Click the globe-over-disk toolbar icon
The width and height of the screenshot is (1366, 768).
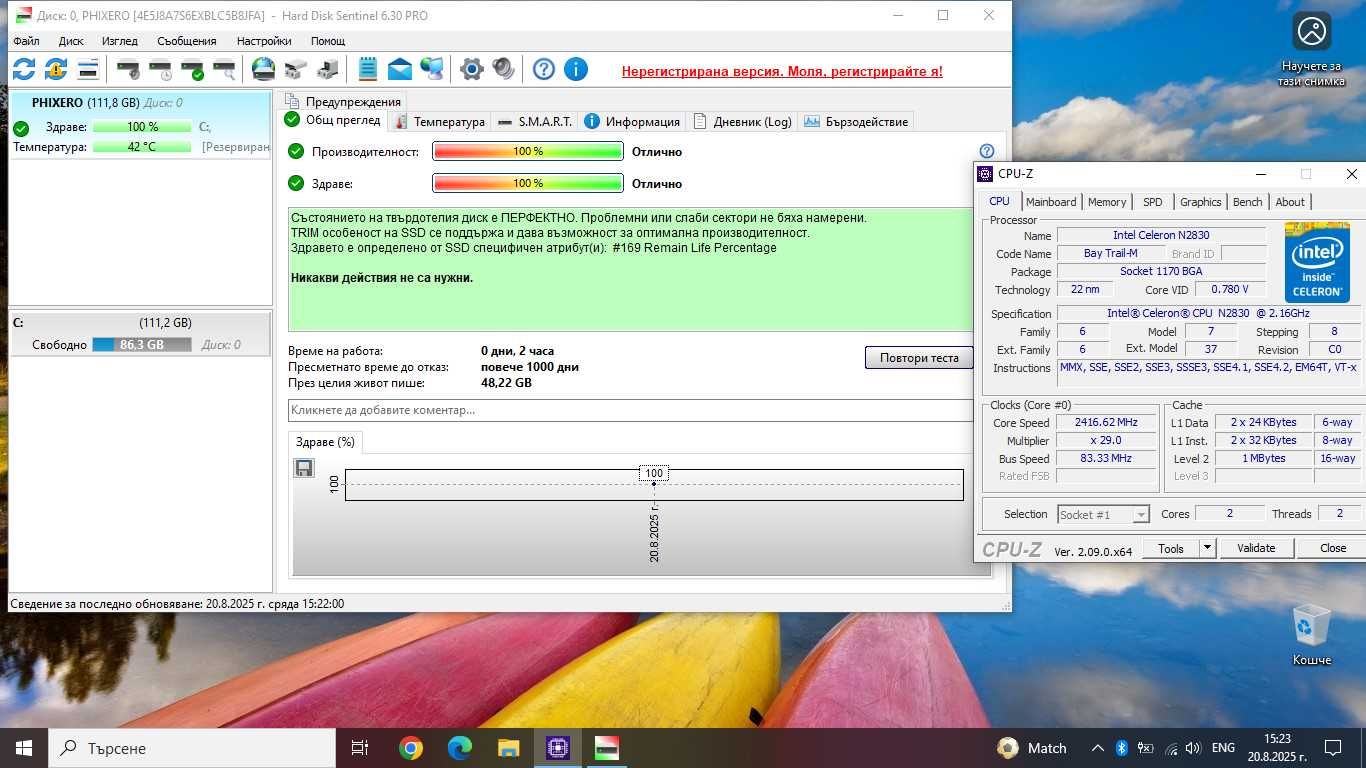(x=263, y=69)
